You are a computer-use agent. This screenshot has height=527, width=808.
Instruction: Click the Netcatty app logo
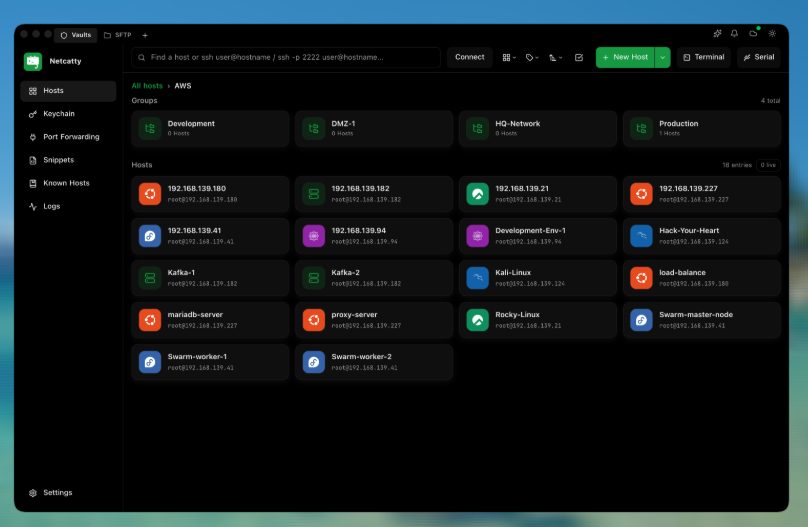click(33, 61)
